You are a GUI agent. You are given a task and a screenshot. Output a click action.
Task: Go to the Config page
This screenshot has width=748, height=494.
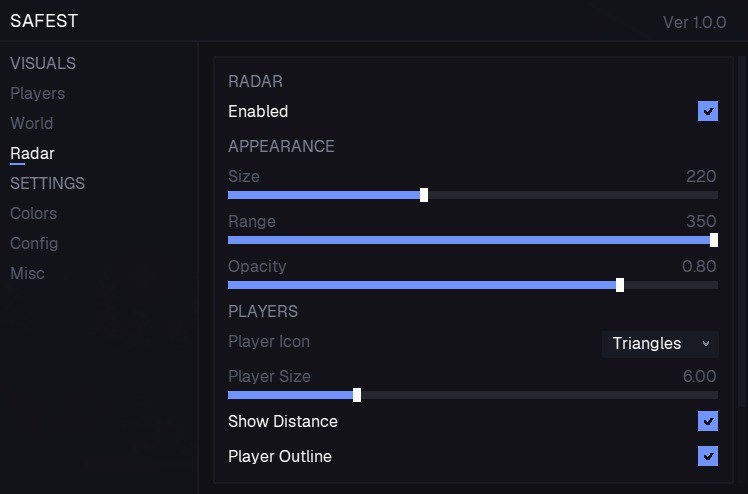tap(34, 243)
